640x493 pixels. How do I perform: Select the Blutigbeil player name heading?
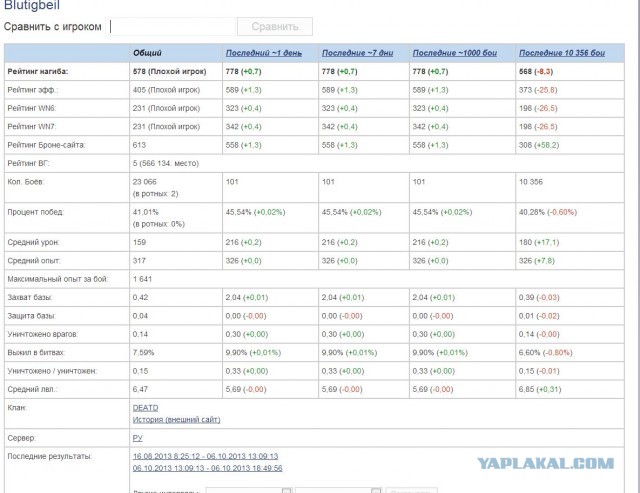tap(32, 5)
